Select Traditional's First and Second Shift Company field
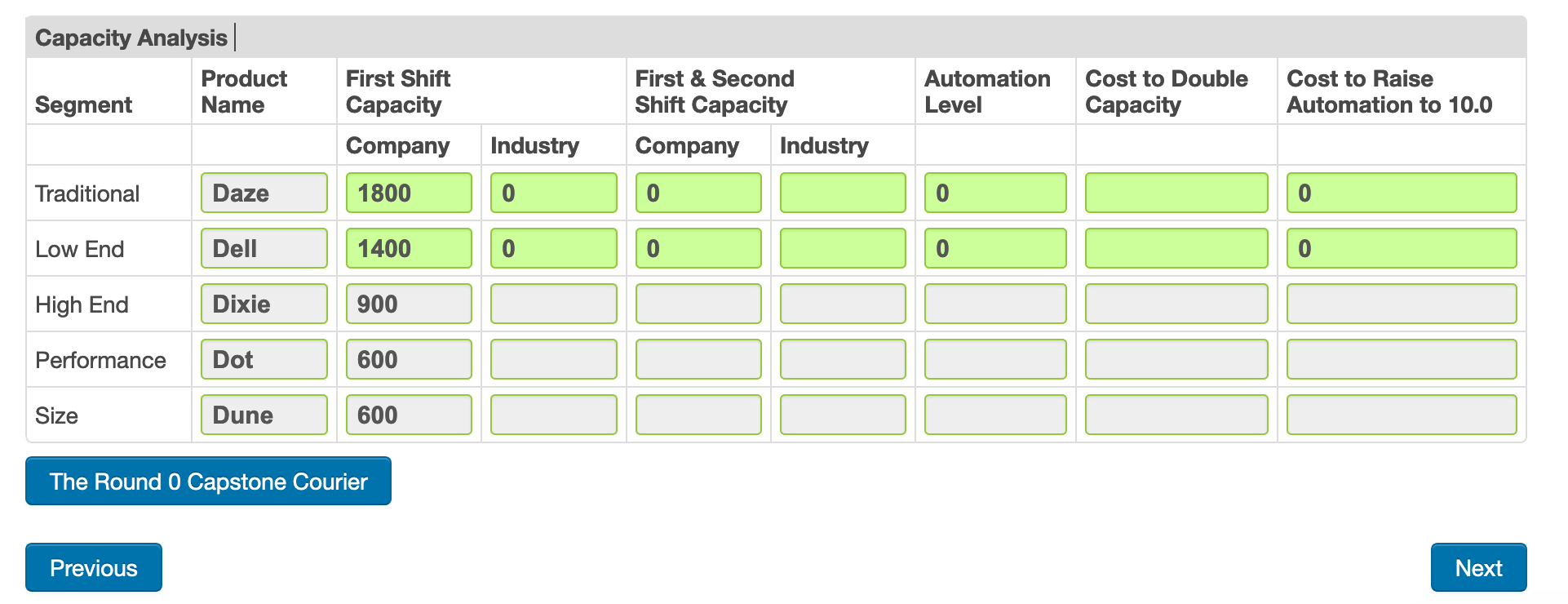The width and height of the screenshot is (1568, 604). 698,193
